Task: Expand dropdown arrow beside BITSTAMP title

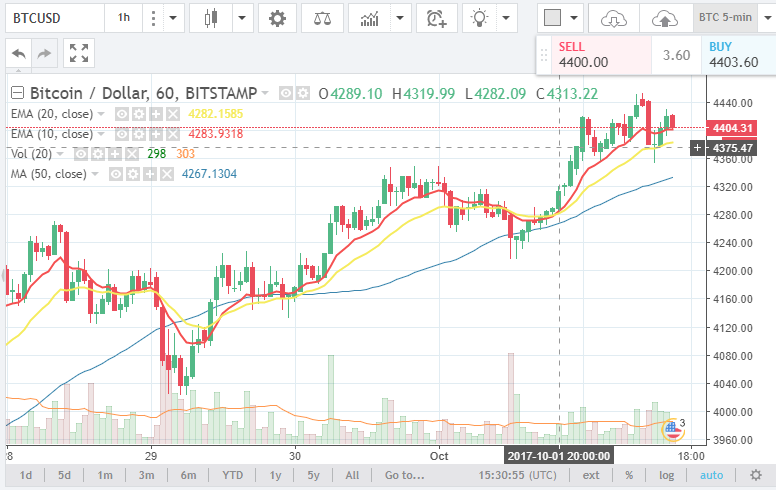Action: (x=265, y=93)
